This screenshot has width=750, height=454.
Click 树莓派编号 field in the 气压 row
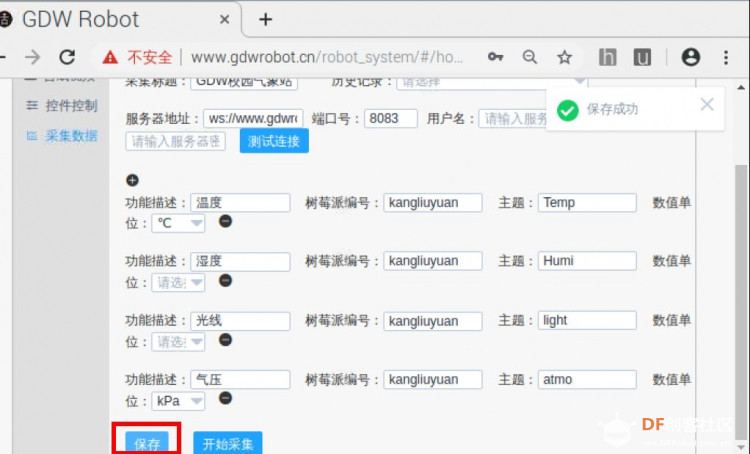pos(433,380)
